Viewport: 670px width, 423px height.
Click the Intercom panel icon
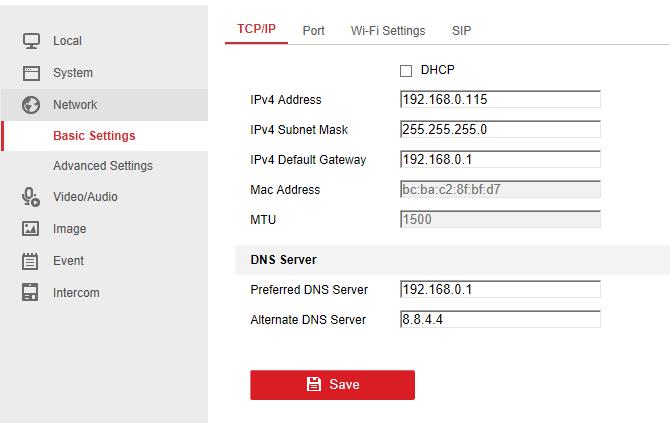coord(31,293)
